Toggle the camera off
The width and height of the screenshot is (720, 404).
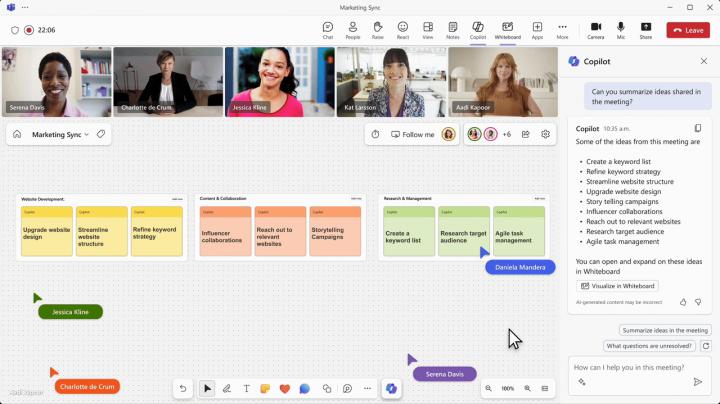click(595, 29)
